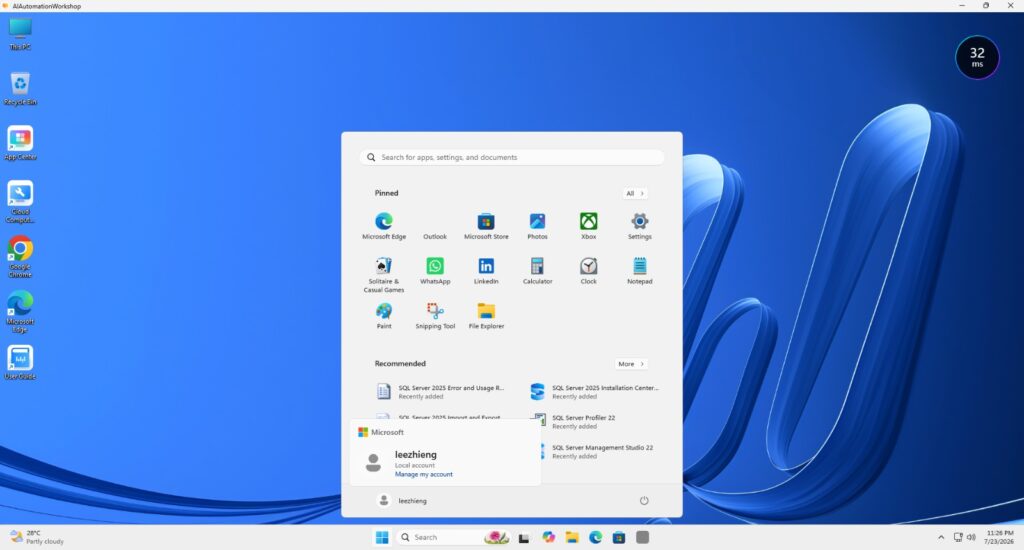This screenshot has height=550, width=1024.
Task: Open the Calculator app
Action: click(x=537, y=270)
